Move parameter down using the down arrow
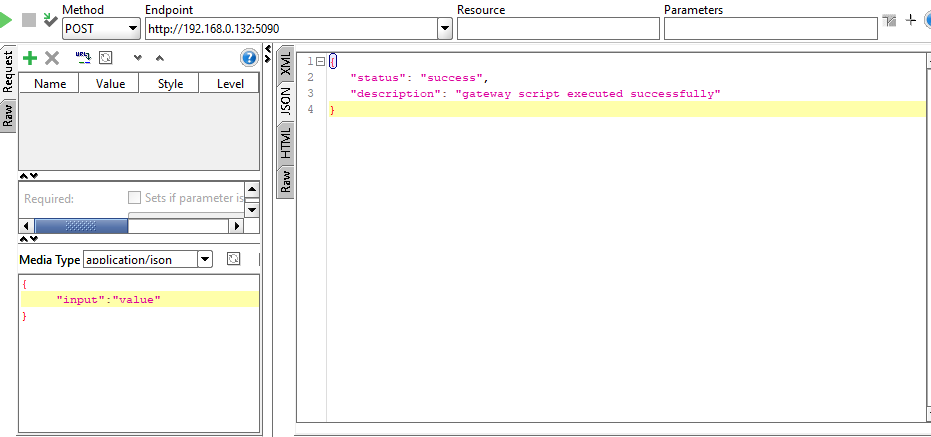931x437 pixels. pyautogui.click(x=138, y=59)
